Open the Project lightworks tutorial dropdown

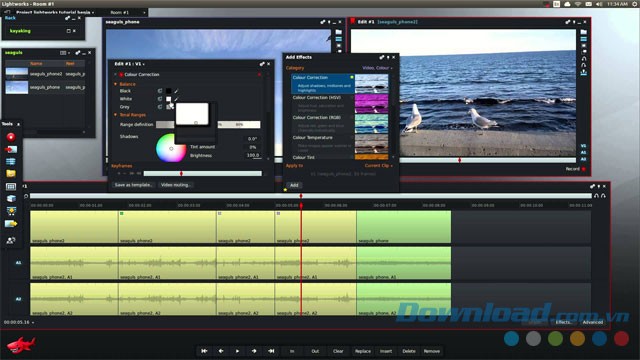point(55,12)
